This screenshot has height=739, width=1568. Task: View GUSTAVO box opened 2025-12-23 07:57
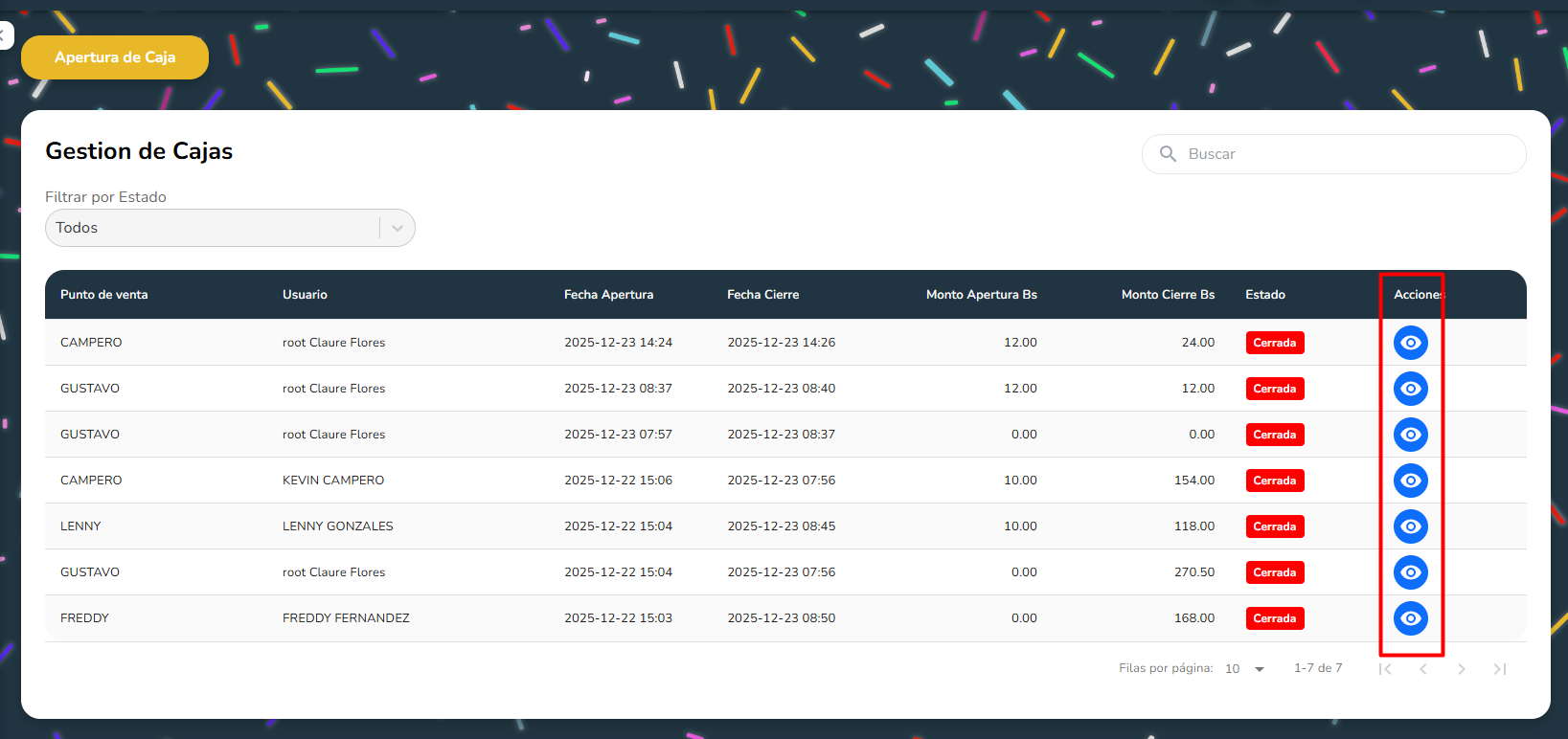tap(1410, 435)
